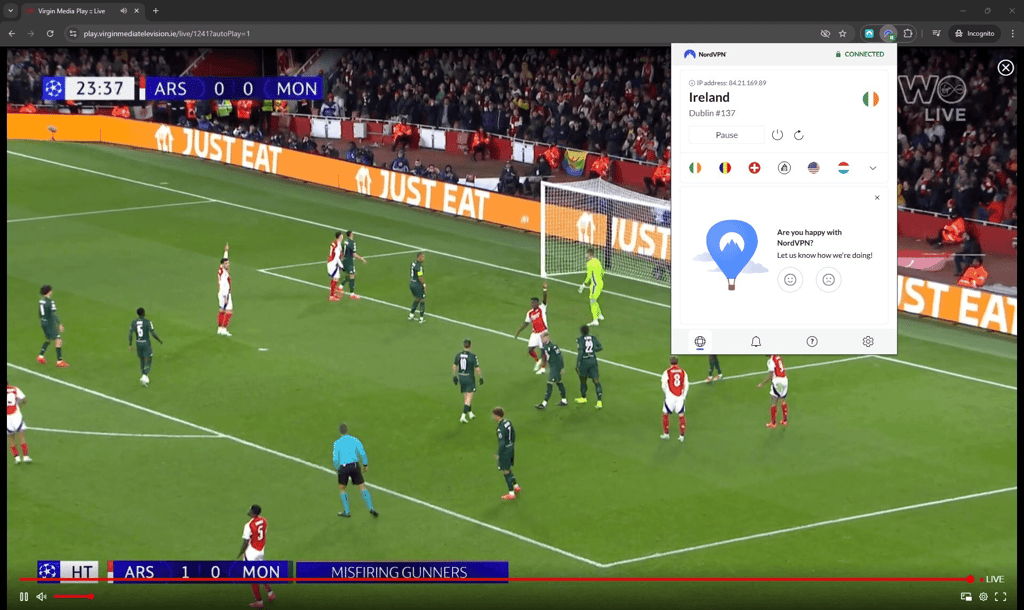Open the video player settings gear
1024x610 pixels.
(x=983, y=596)
